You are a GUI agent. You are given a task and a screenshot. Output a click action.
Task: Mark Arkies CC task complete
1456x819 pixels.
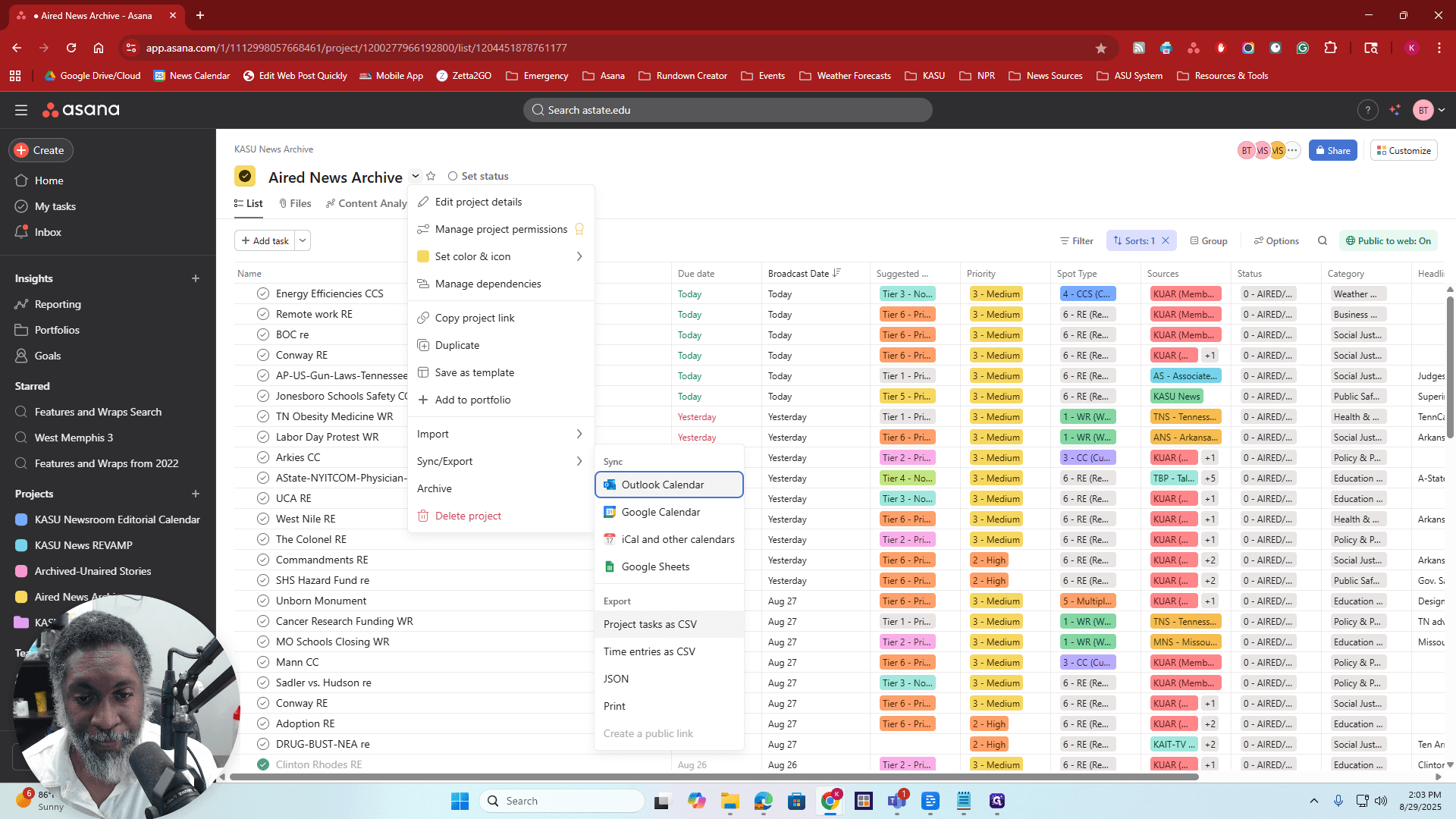pyautogui.click(x=263, y=457)
